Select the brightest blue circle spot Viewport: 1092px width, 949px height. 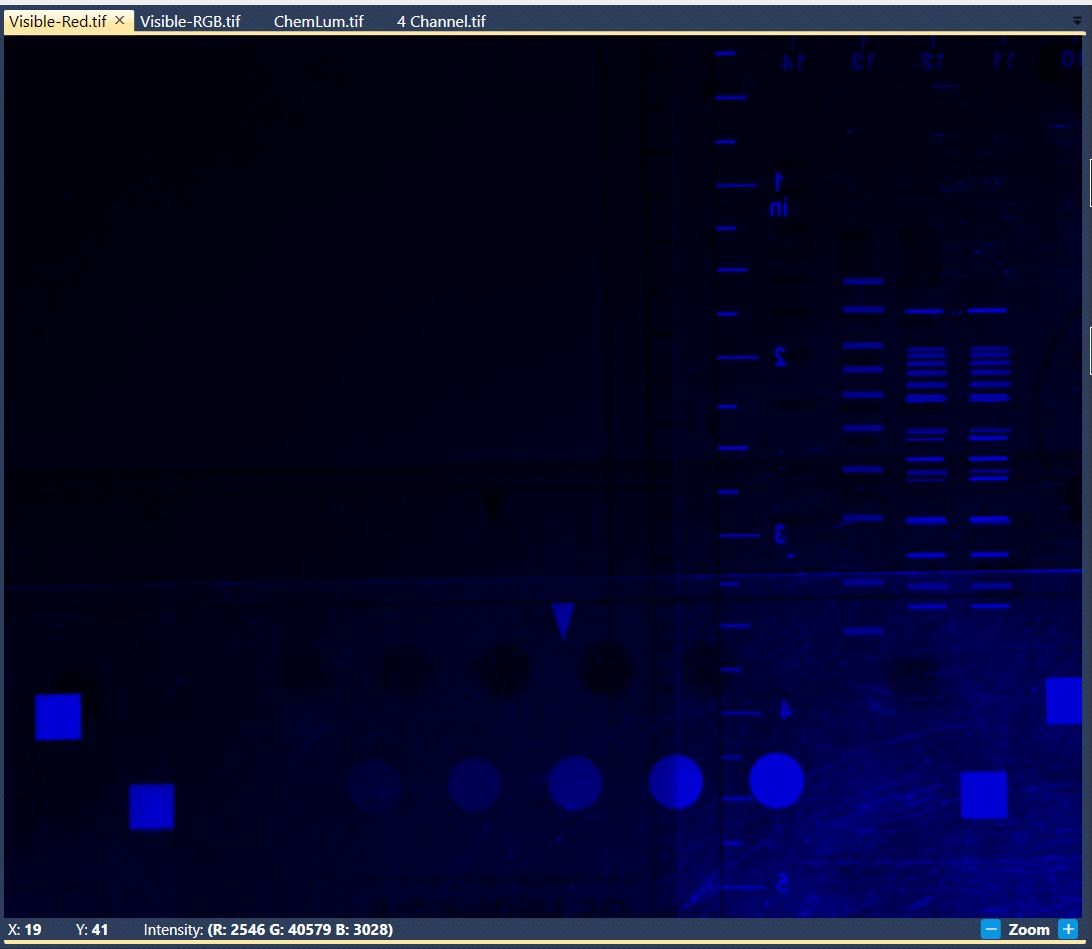click(777, 781)
